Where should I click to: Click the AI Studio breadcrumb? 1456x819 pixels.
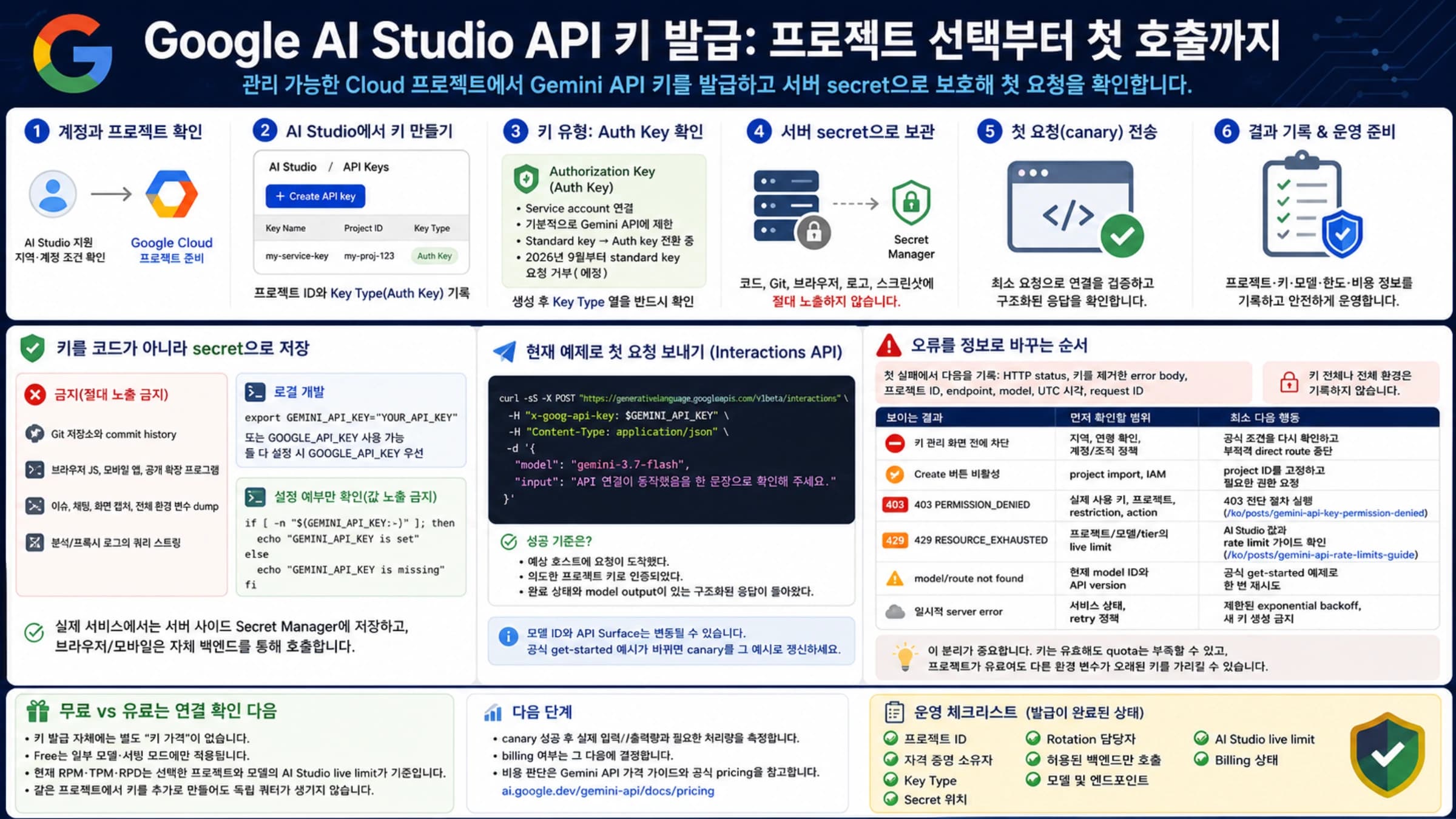[292, 167]
